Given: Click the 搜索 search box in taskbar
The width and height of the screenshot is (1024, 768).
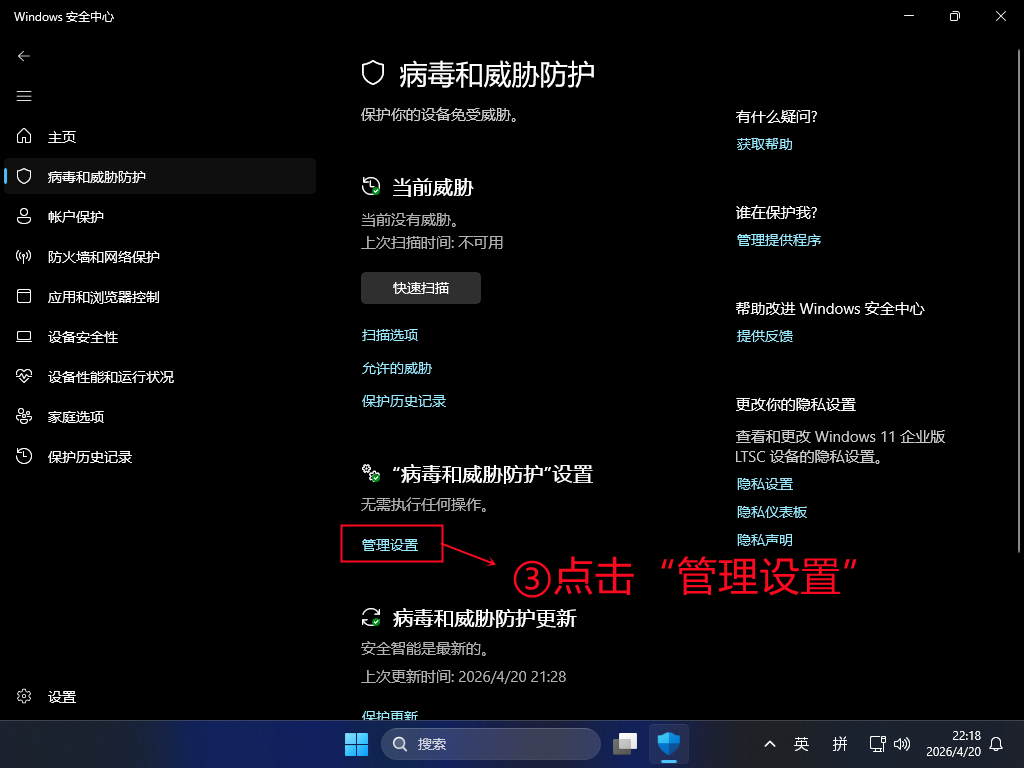Looking at the screenshot, I should point(490,744).
